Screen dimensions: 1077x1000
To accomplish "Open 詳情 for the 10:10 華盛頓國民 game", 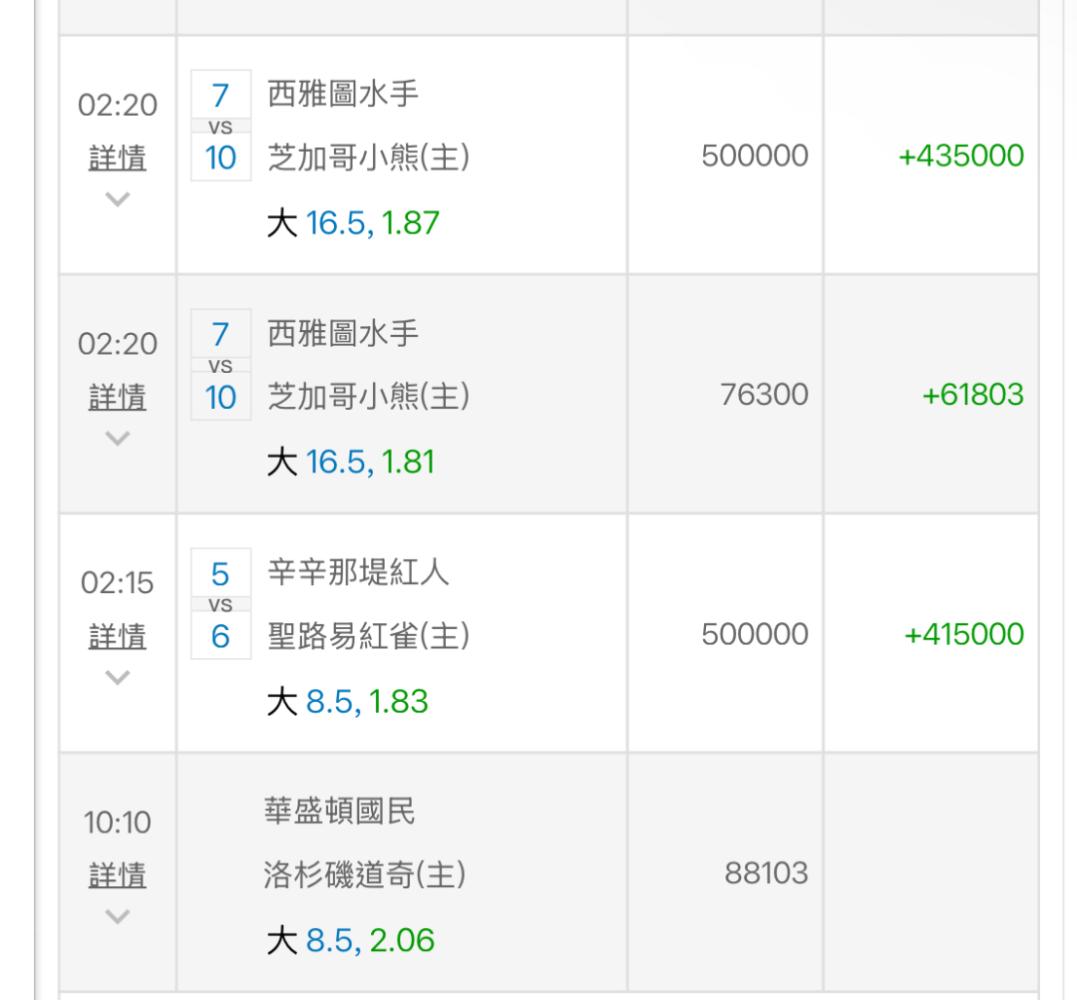I will [x=117, y=876].
